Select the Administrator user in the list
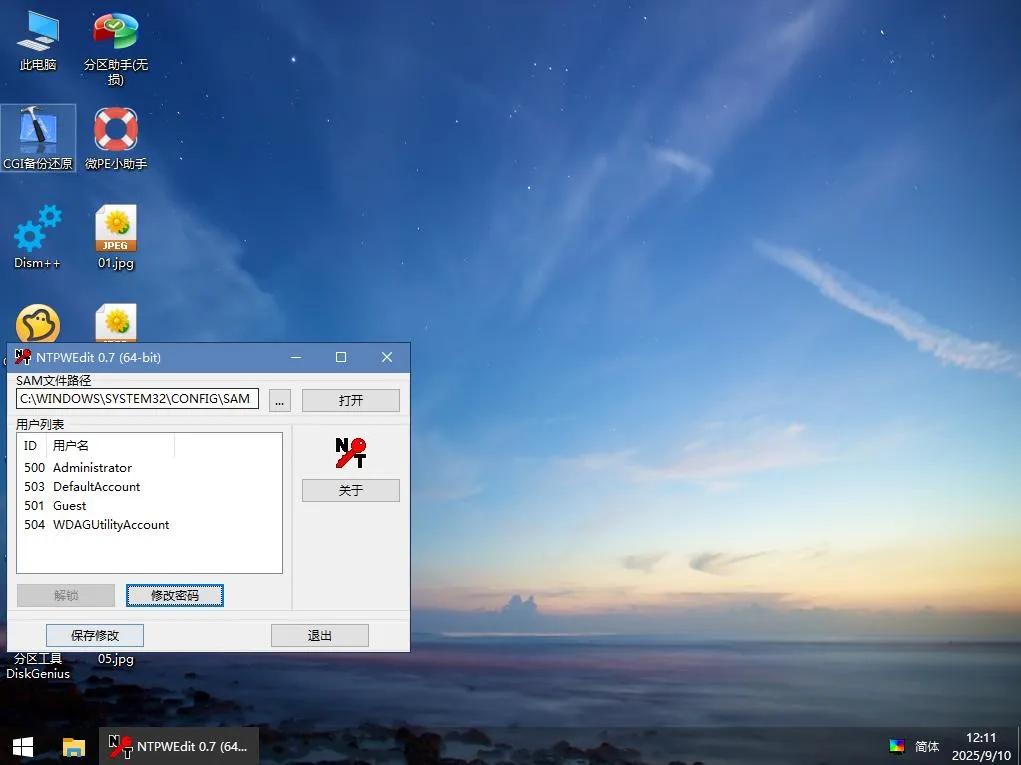The height and width of the screenshot is (765, 1021). [x=92, y=468]
